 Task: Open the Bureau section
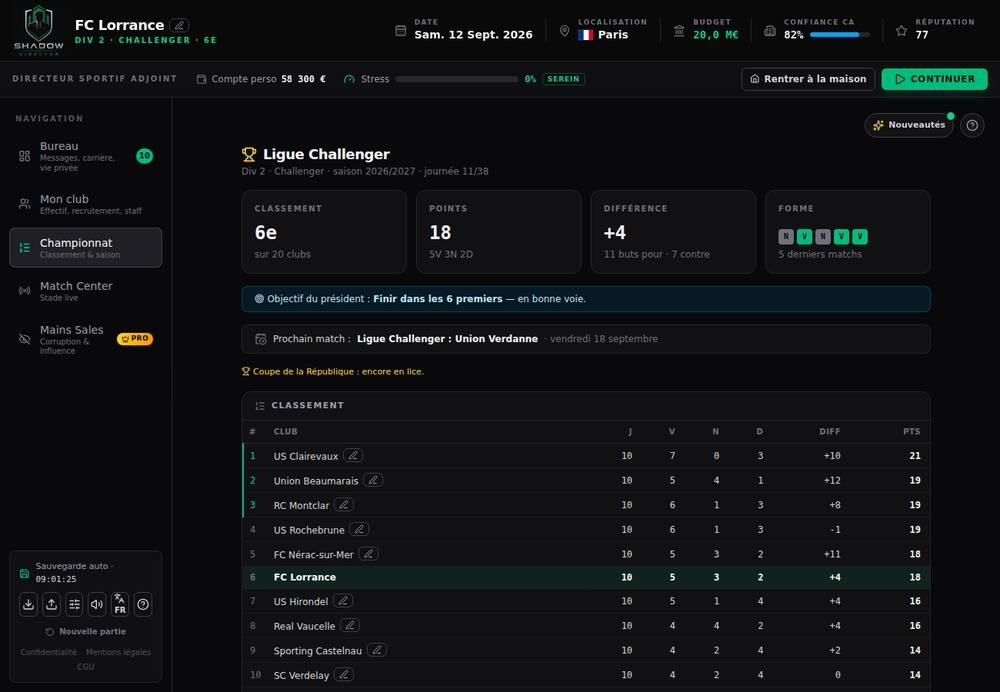[x=85, y=156]
